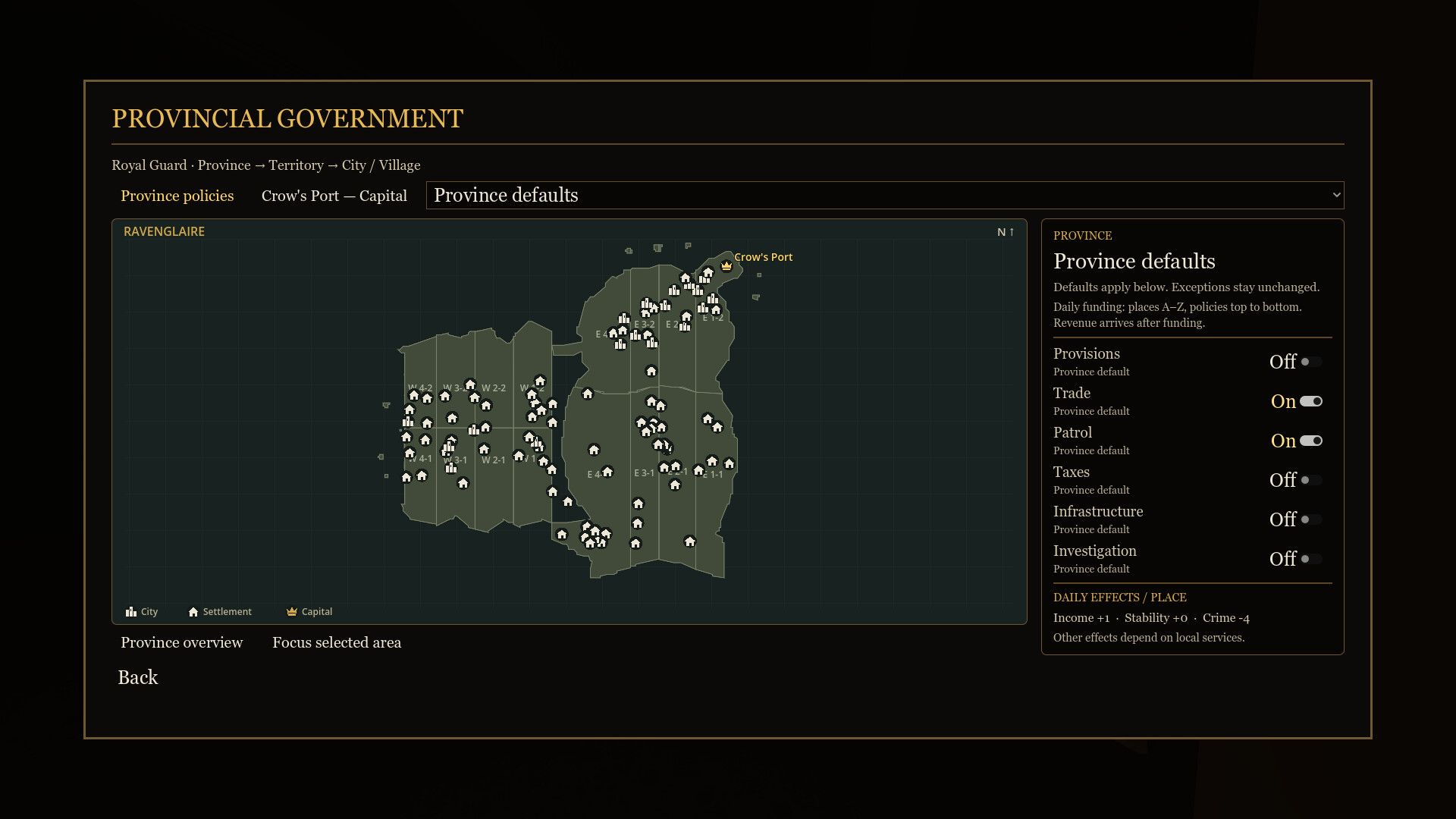The width and height of the screenshot is (1456, 819).
Task: Select settlement marker at northwest edge of E 4-1
Action: [x=588, y=394]
